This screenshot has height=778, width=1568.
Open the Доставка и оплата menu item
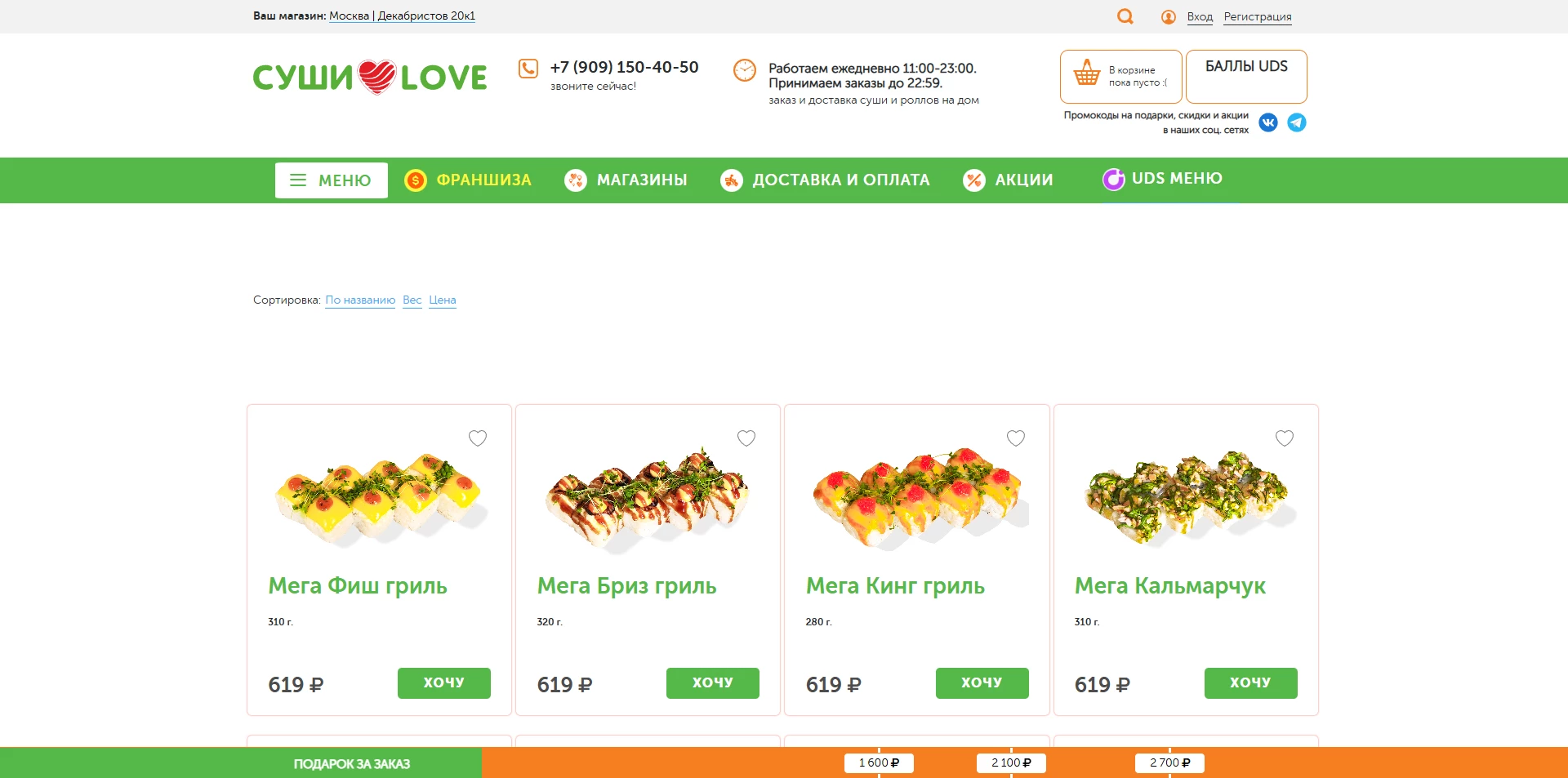[x=840, y=180]
